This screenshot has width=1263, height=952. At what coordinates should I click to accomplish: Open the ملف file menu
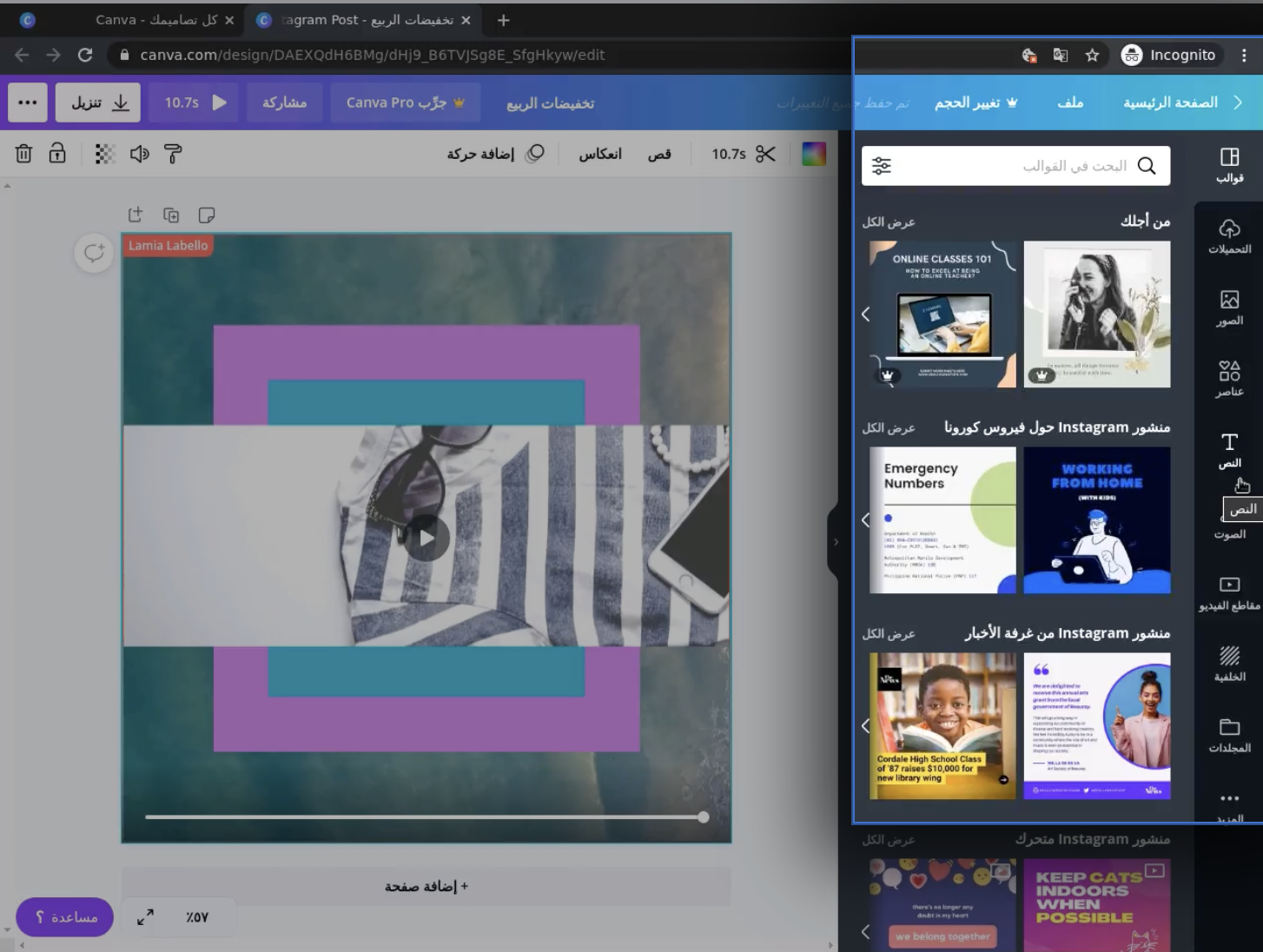click(x=1070, y=102)
